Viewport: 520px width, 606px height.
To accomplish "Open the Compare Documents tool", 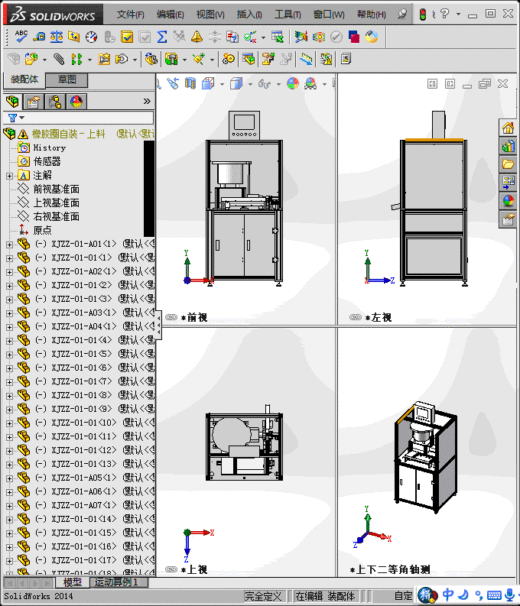I will tap(232, 37).
